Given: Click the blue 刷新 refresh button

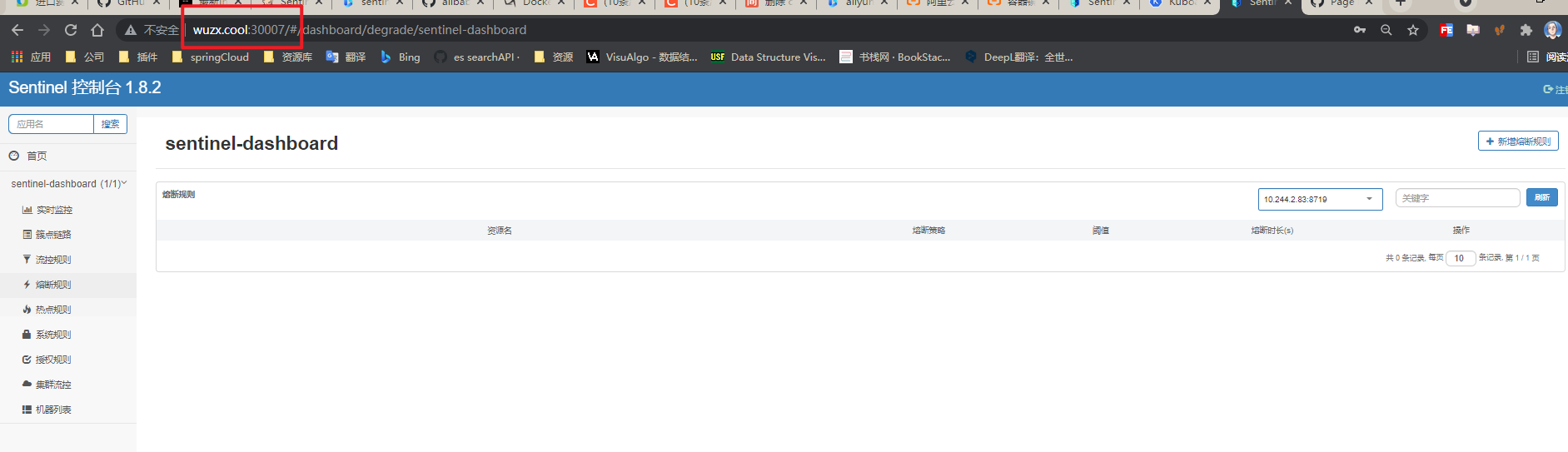Looking at the screenshot, I should tap(1542, 197).
